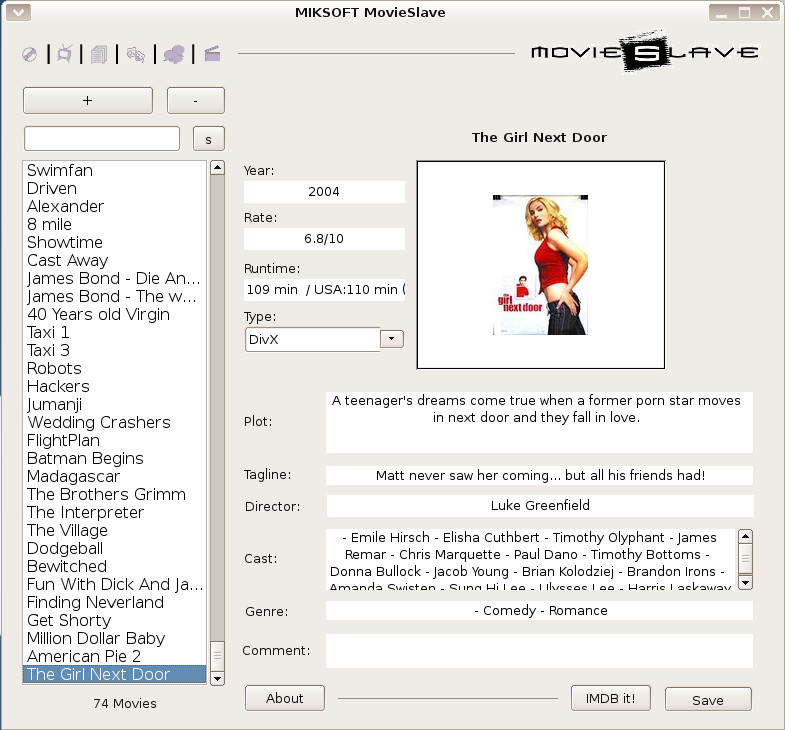Click the empty Comment field

[539, 651]
